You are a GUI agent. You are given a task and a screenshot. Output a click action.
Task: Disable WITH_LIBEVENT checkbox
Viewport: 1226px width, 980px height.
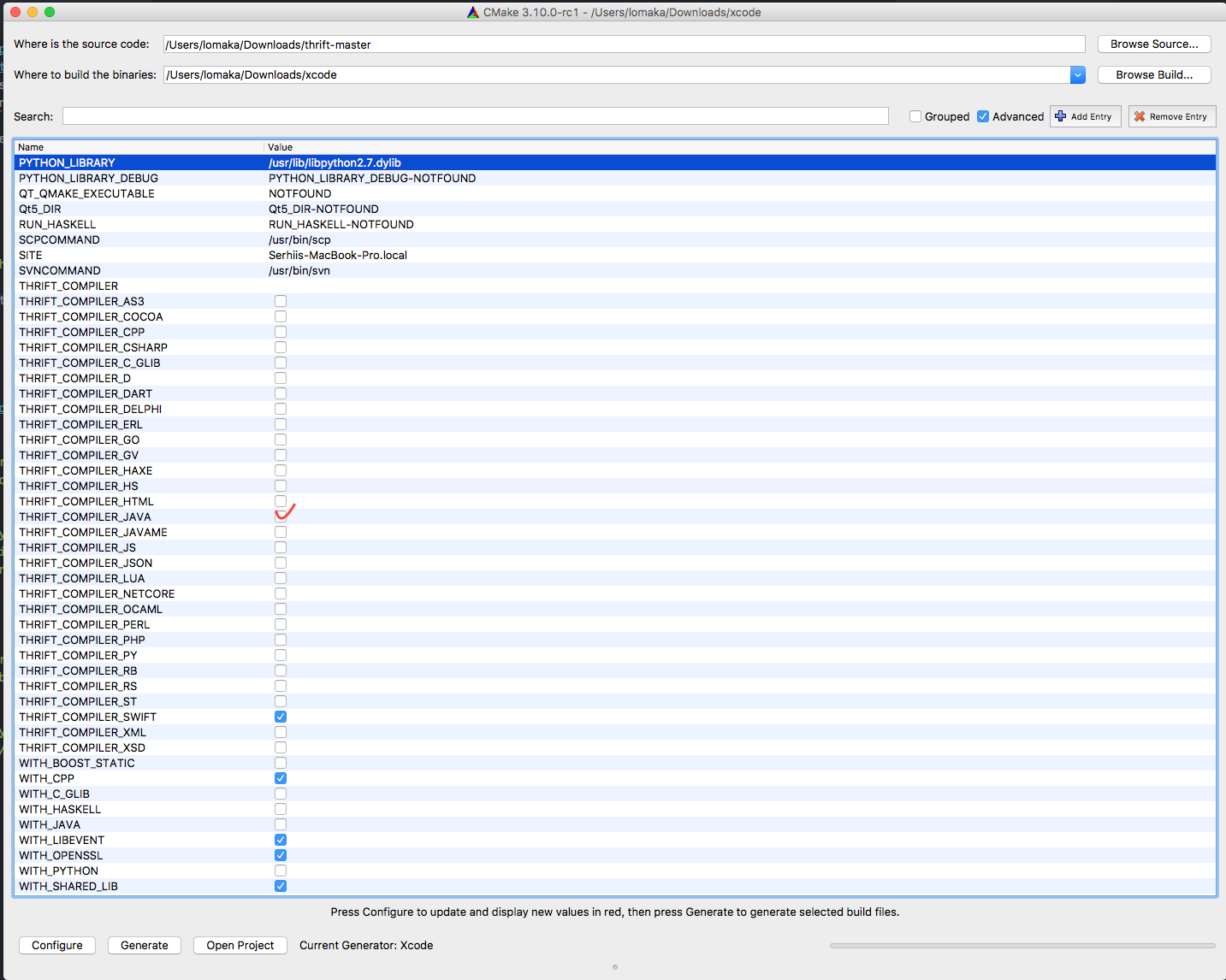tap(281, 840)
